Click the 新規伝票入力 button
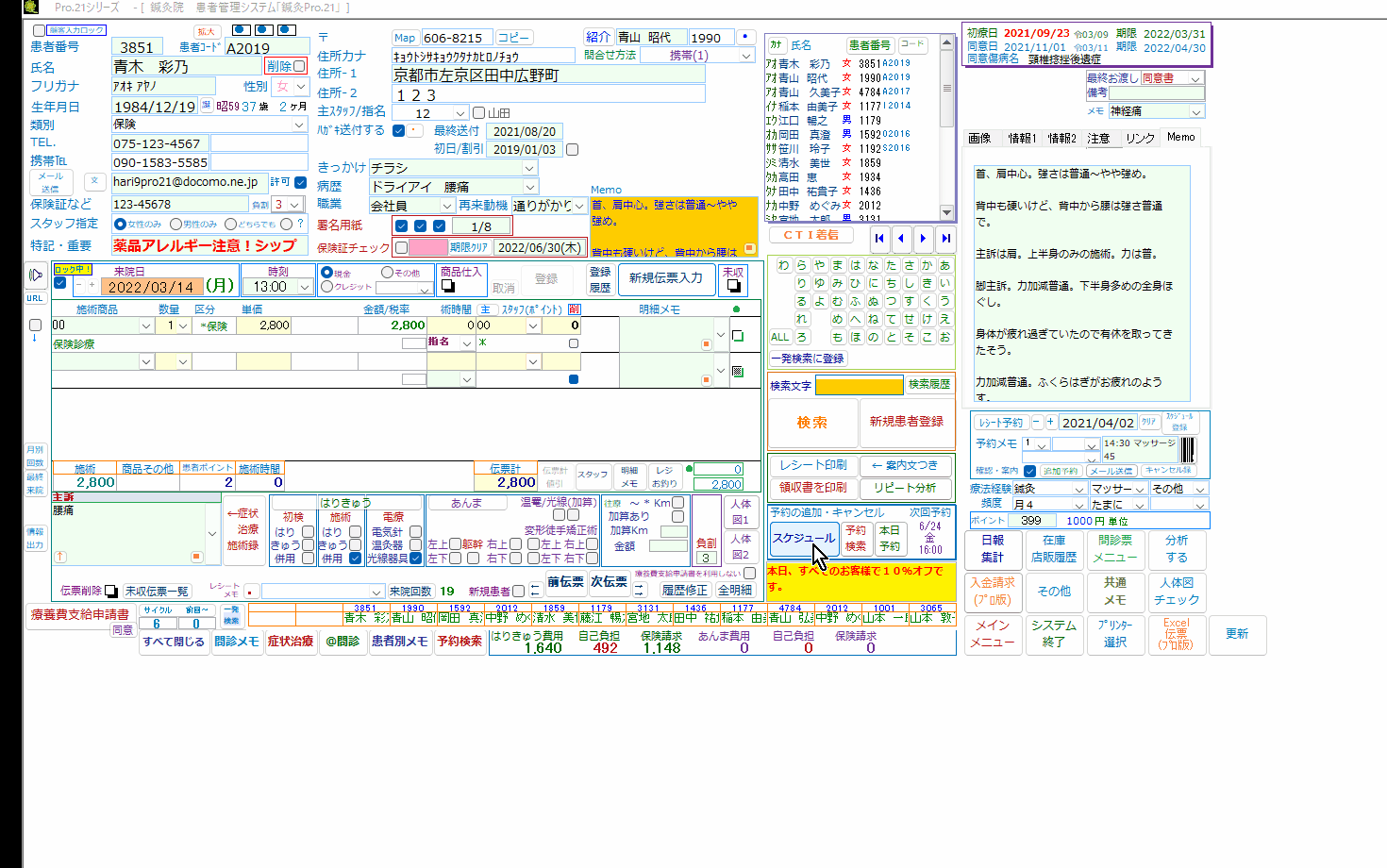 click(x=666, y=278)
